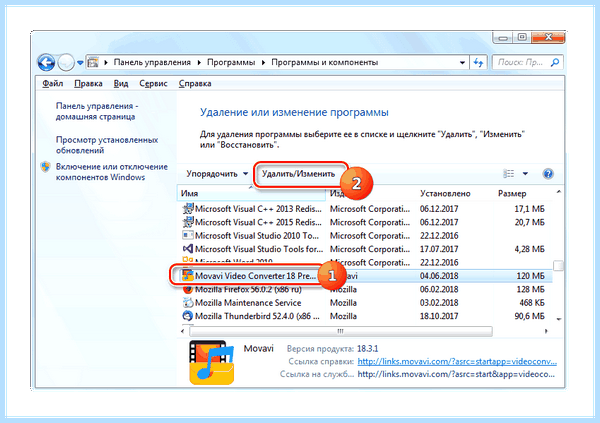Click the 90,6 МБ size cell
The width and height of the screenshot is (600, 423).
529,316
